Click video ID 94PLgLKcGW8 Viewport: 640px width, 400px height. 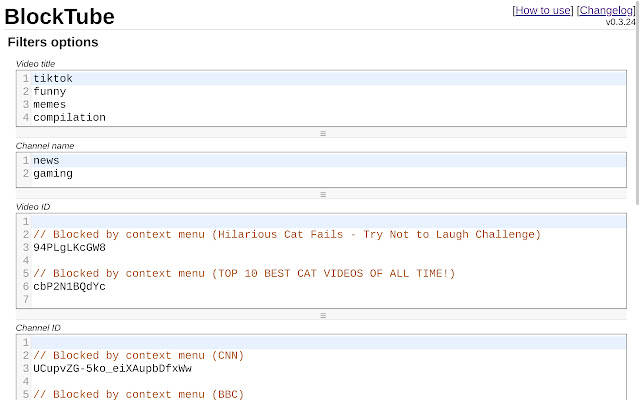(69, 247)
